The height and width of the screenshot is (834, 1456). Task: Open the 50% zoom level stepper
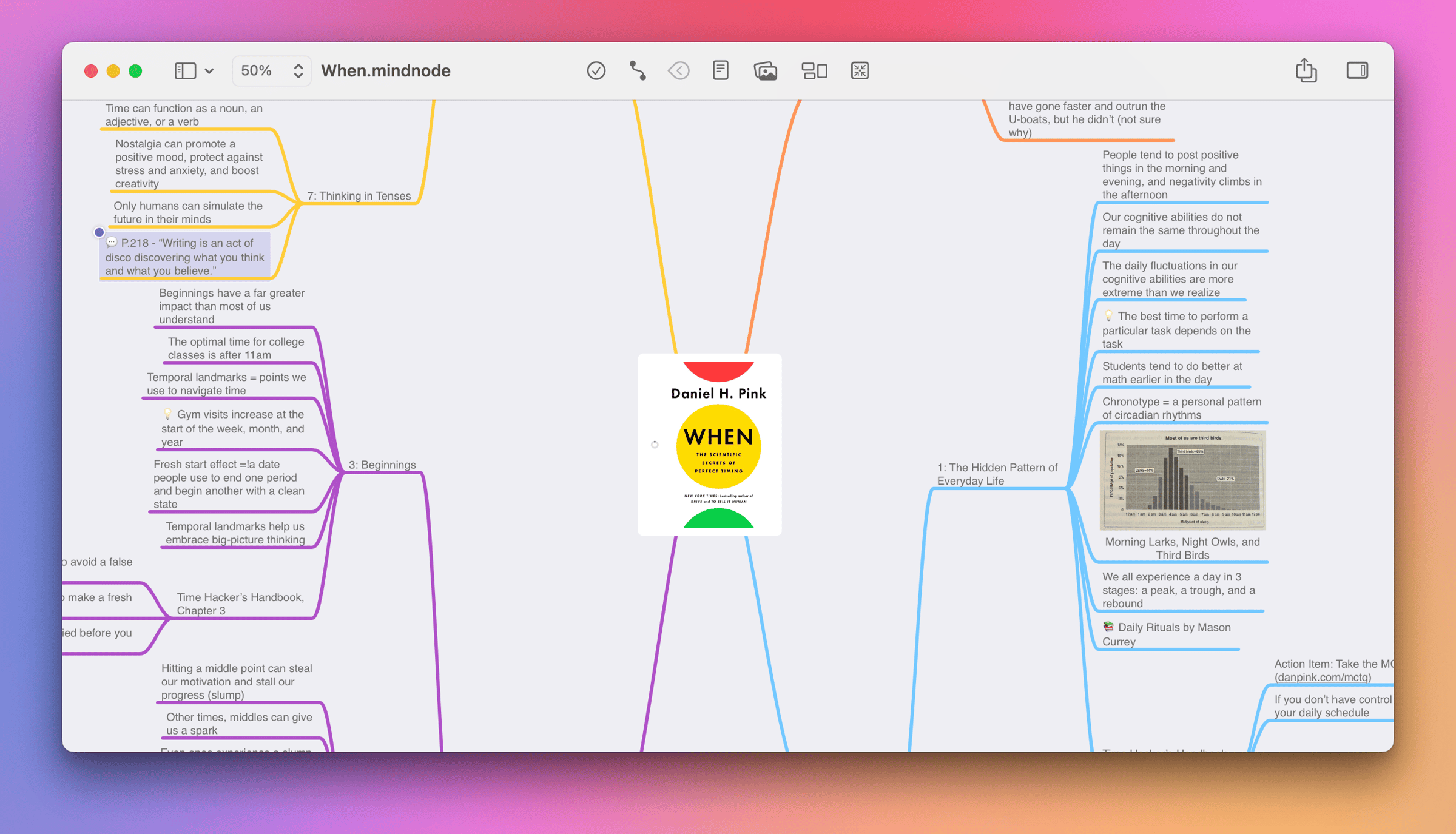272,71
